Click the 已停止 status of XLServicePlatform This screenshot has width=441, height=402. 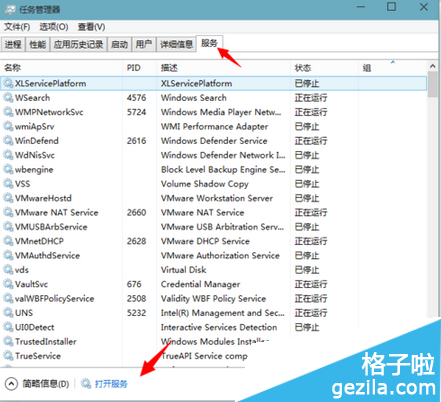(x=307, y=83)
